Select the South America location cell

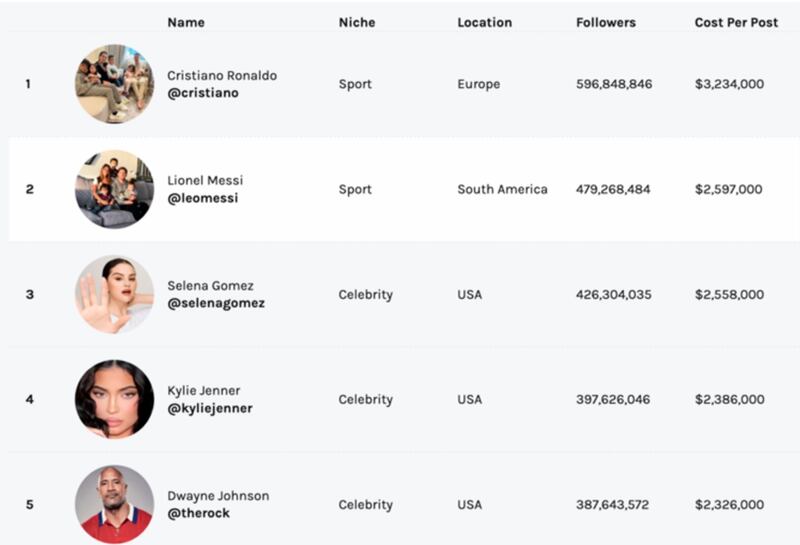502,189
